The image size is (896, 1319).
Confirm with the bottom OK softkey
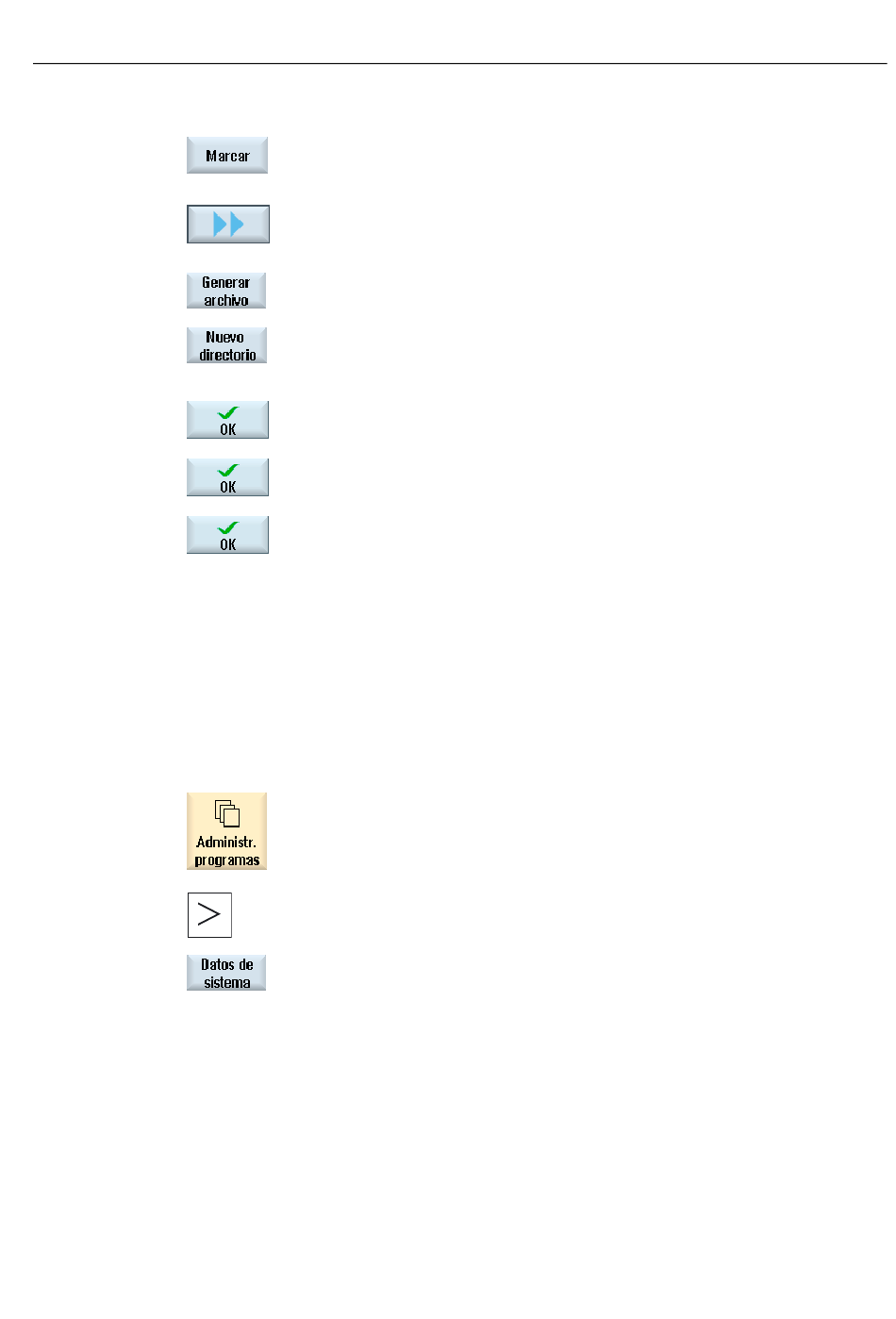coord(227,535)
